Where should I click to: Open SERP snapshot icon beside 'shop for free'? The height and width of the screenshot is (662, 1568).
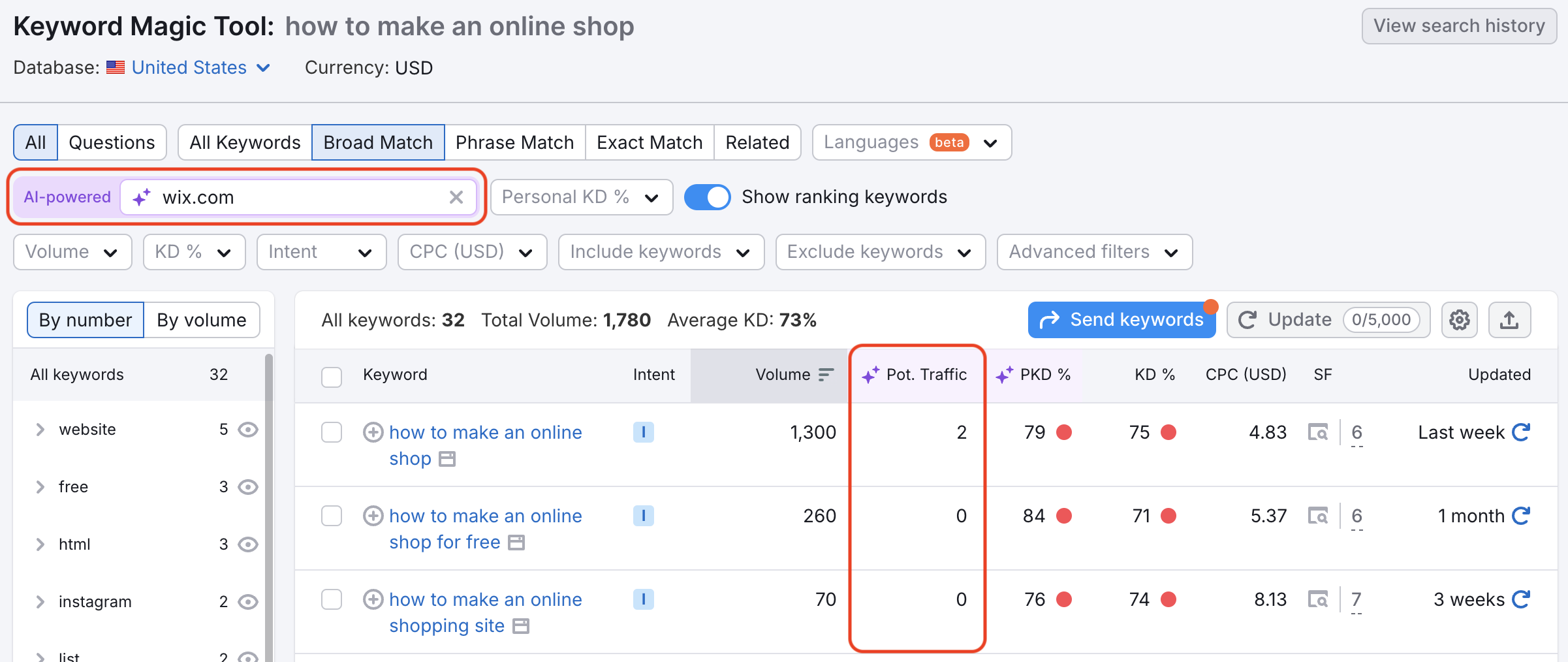coord(516,543)
